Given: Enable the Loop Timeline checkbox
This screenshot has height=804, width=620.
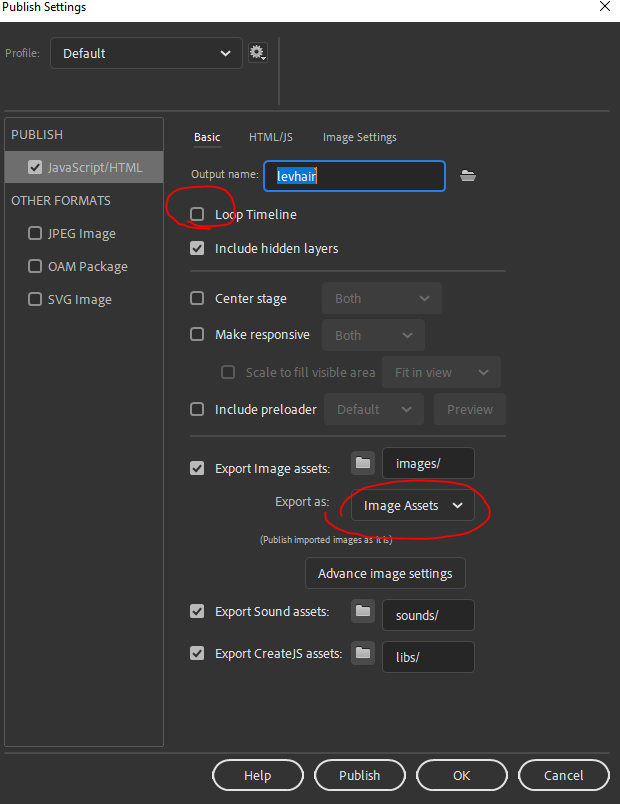Looking at the screenshot, I should pyautogui.click(x=197, y=214).
